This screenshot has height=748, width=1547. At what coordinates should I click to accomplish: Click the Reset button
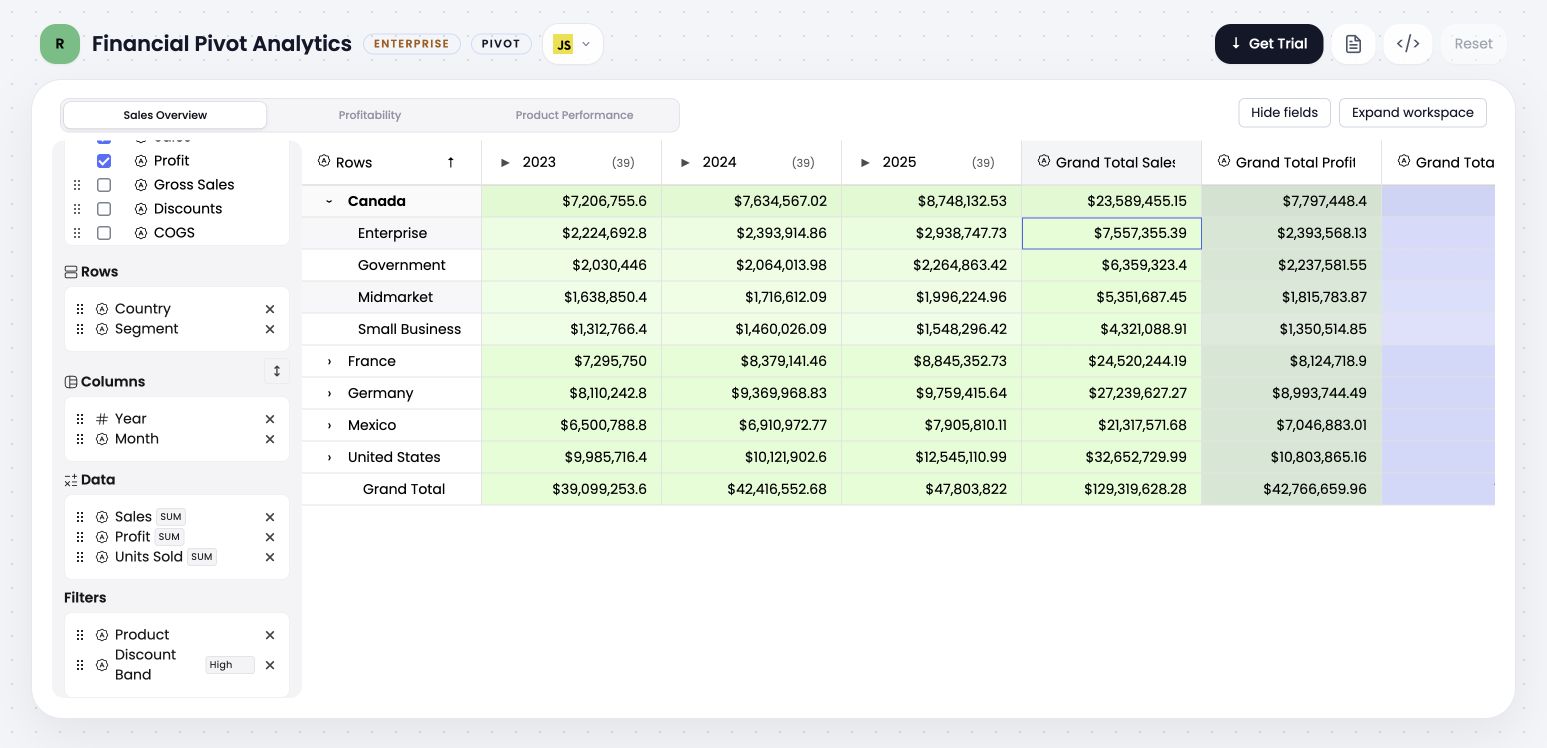pos(1473,44)
